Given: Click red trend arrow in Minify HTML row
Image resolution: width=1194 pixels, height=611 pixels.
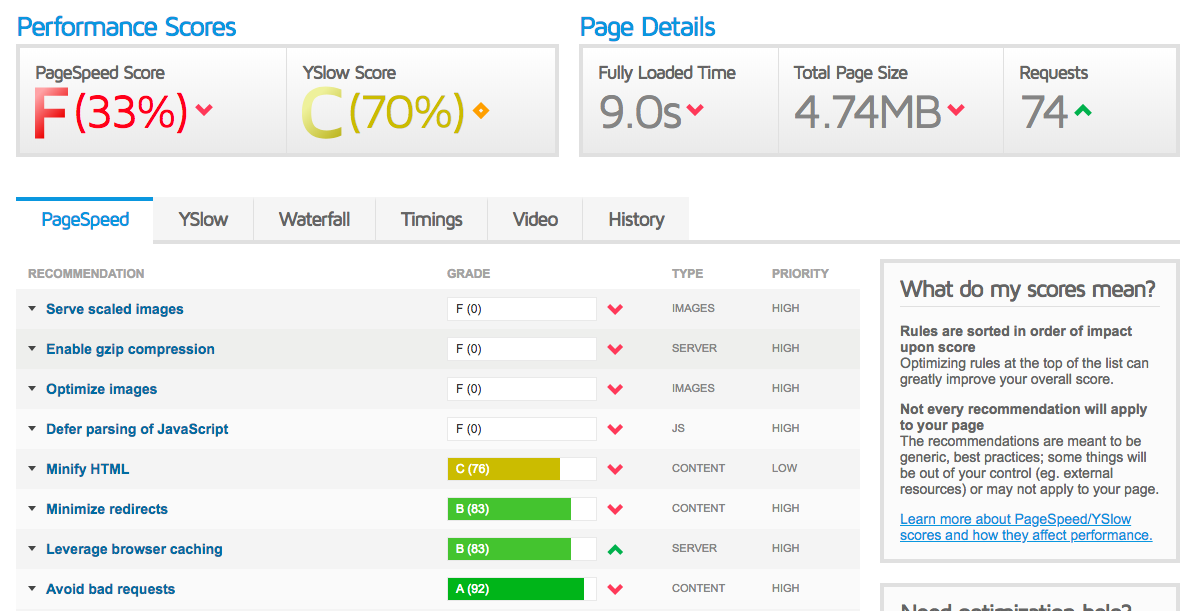Looking at the screenshot, I should pyautogui.click(x=615, y=469).
